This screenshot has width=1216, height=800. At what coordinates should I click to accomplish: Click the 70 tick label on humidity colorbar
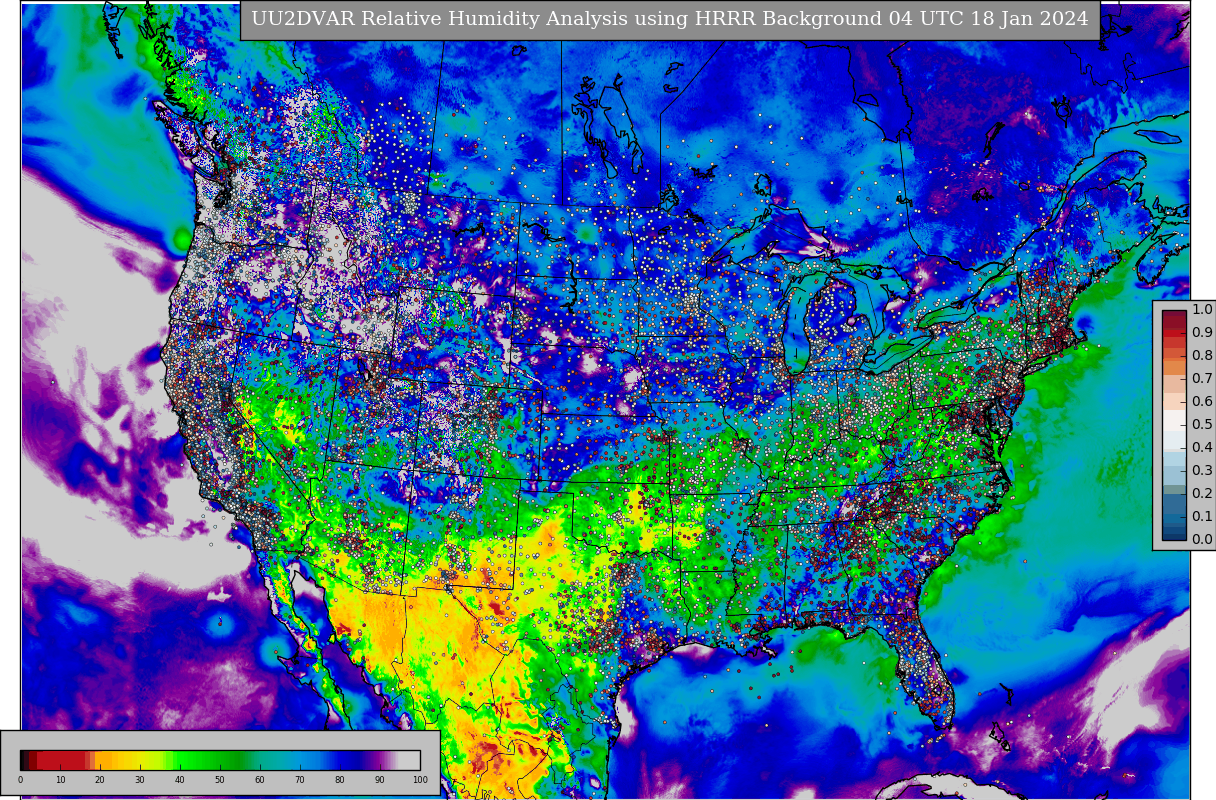pyautogui.click(x=300, y=780)
